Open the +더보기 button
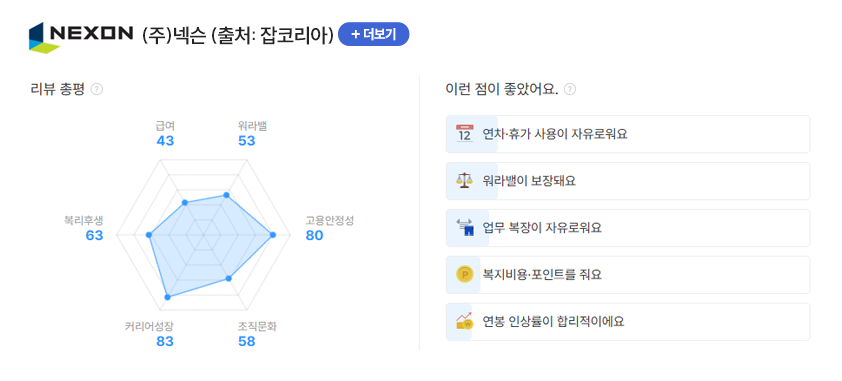Screen dimensions: 842x381 374,34
